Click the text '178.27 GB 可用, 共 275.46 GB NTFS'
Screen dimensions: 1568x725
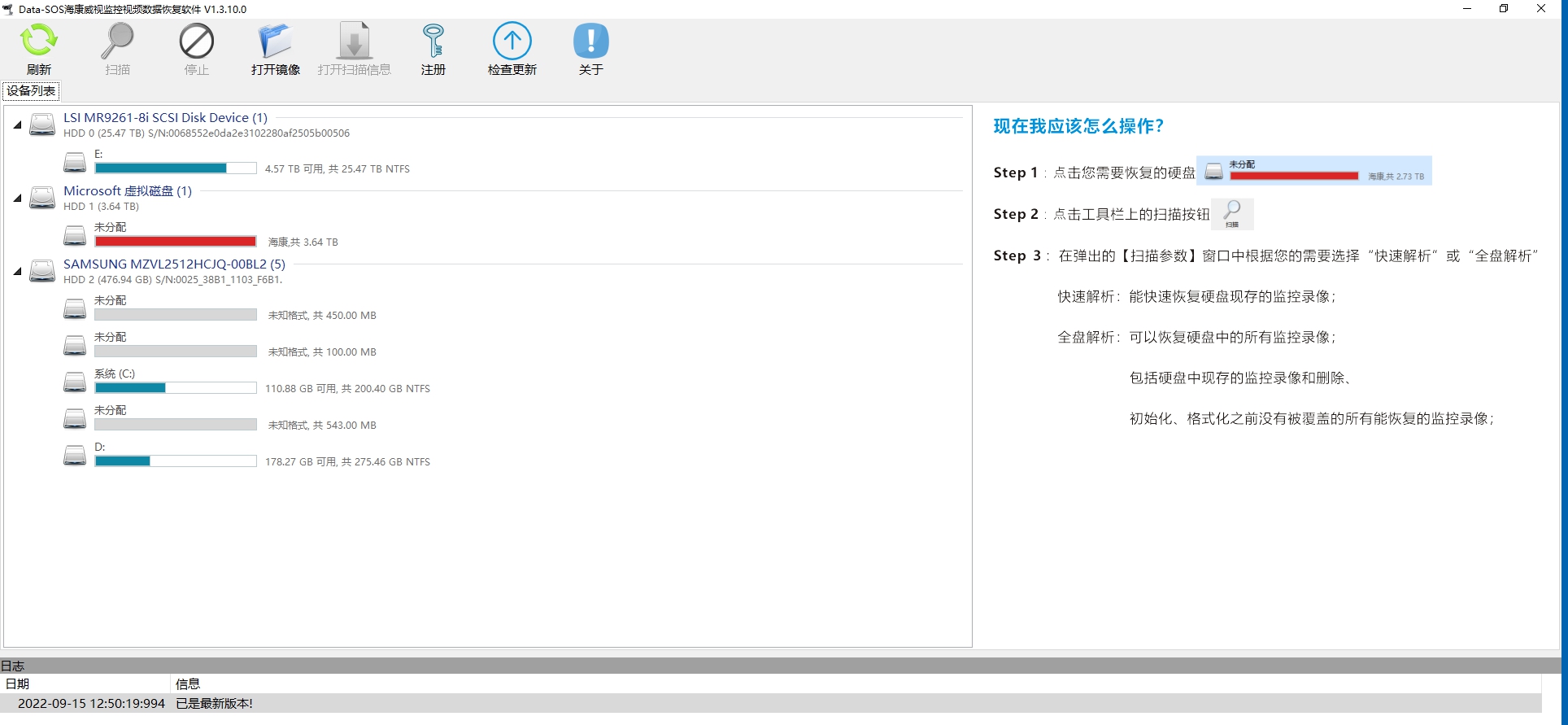pyautogui.click(x=347, y=462)
